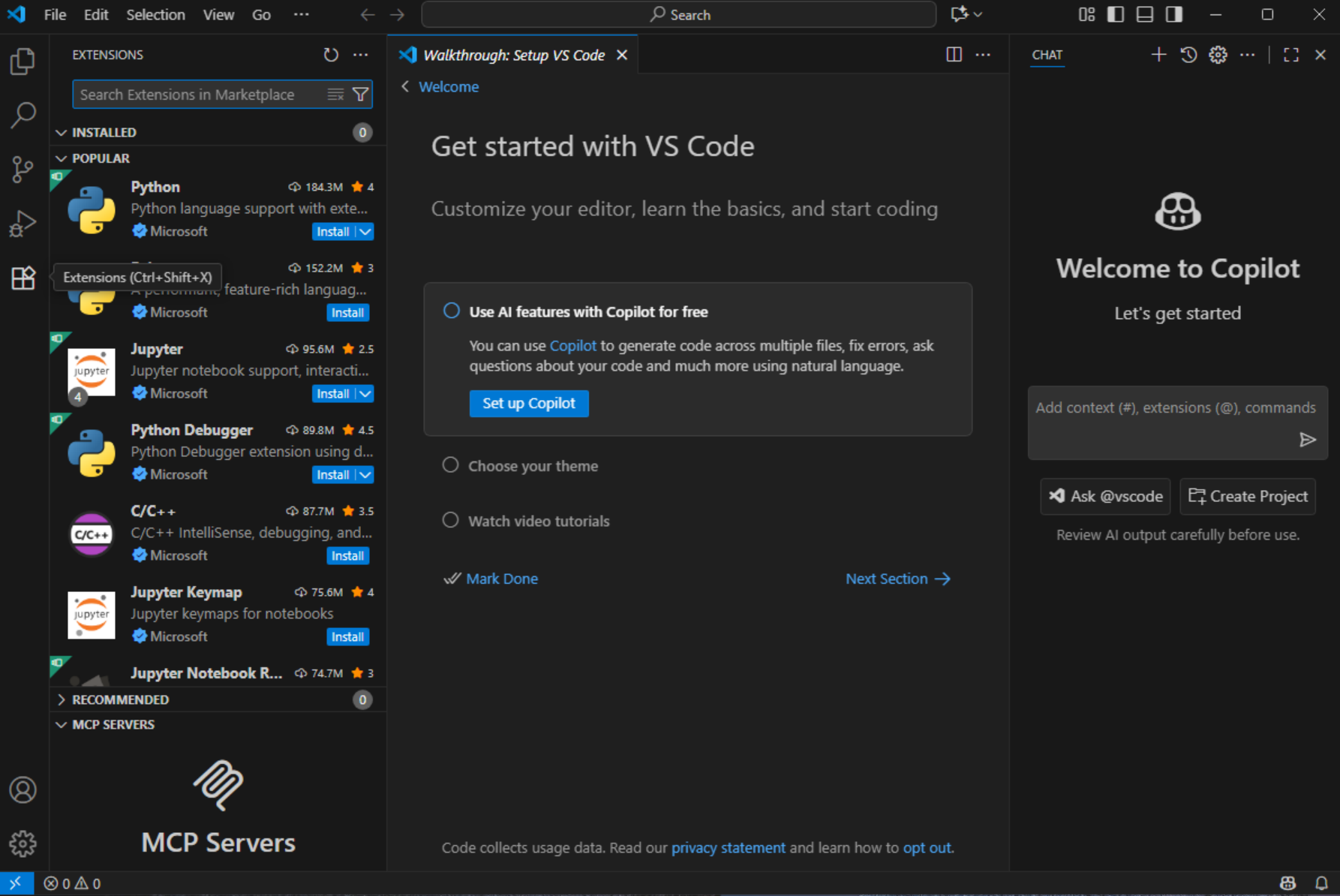This screenshot has width=1340, height=896.
Task: Click the Set up Copilot button
Action: point(528,404)
